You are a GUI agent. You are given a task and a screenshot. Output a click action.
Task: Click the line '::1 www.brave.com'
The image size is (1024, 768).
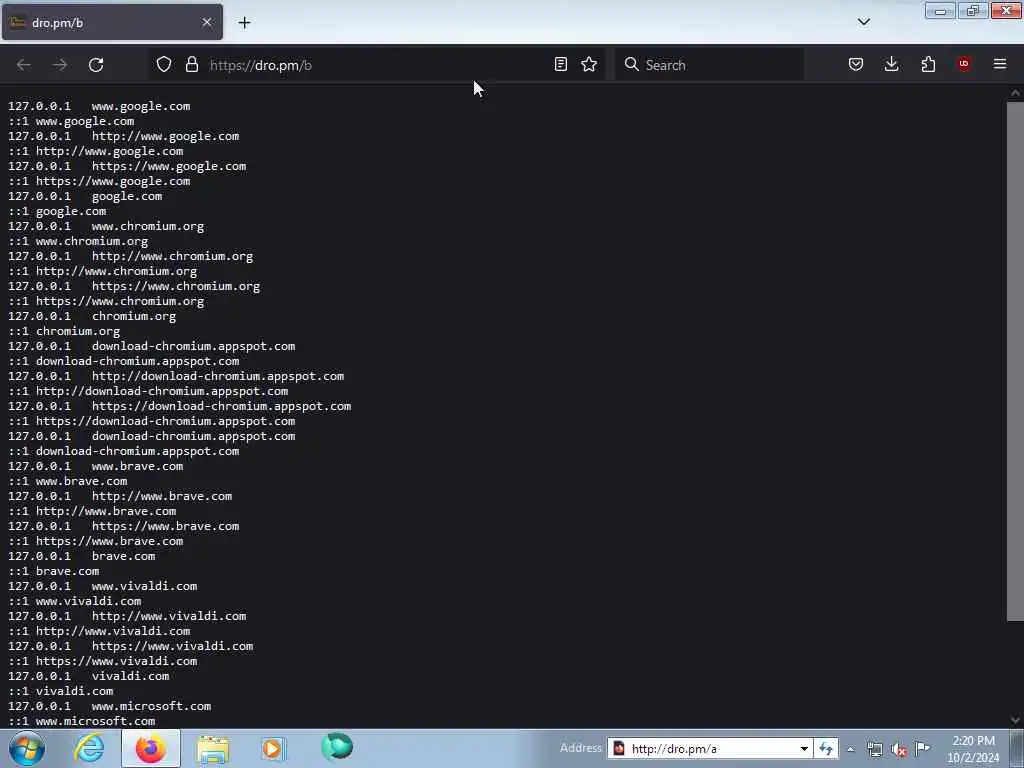(67, 481)
